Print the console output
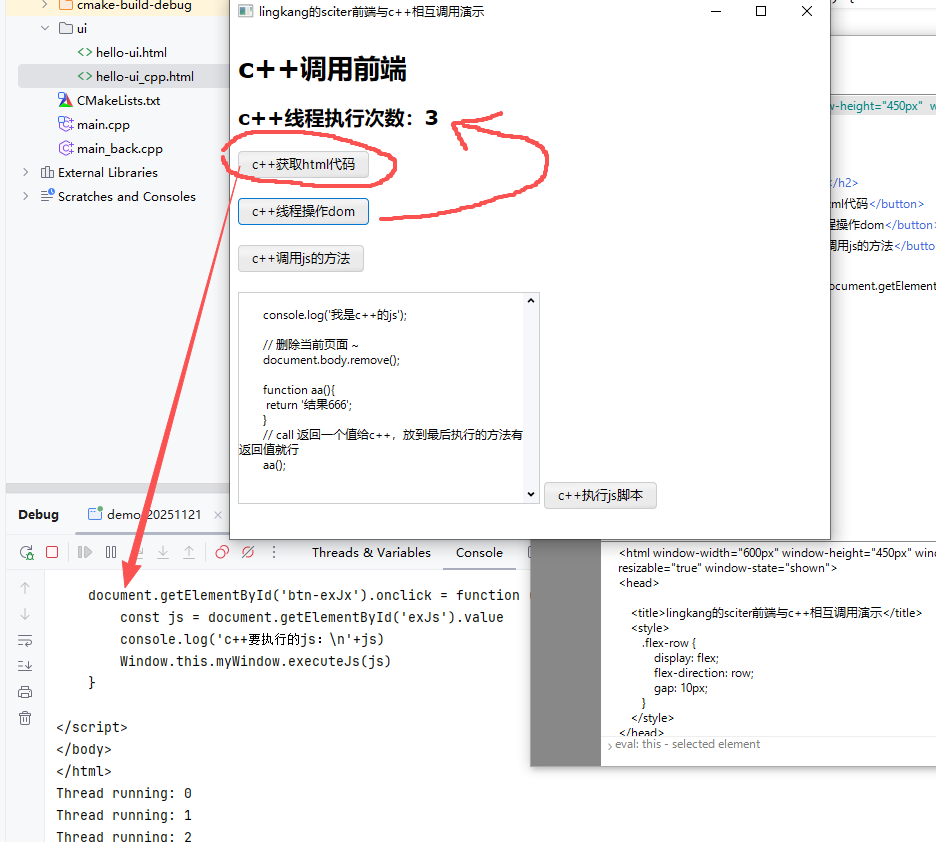Viewport: 936px width, 842px height. (x=26, y=692)
